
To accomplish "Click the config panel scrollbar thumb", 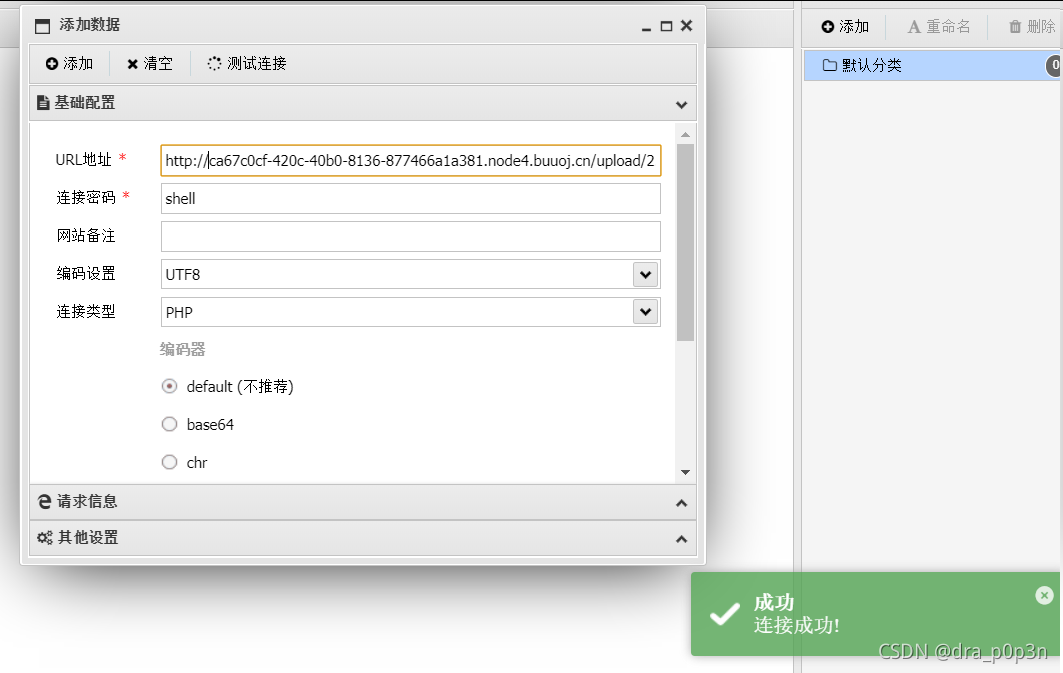I will [x=685, y=243].
